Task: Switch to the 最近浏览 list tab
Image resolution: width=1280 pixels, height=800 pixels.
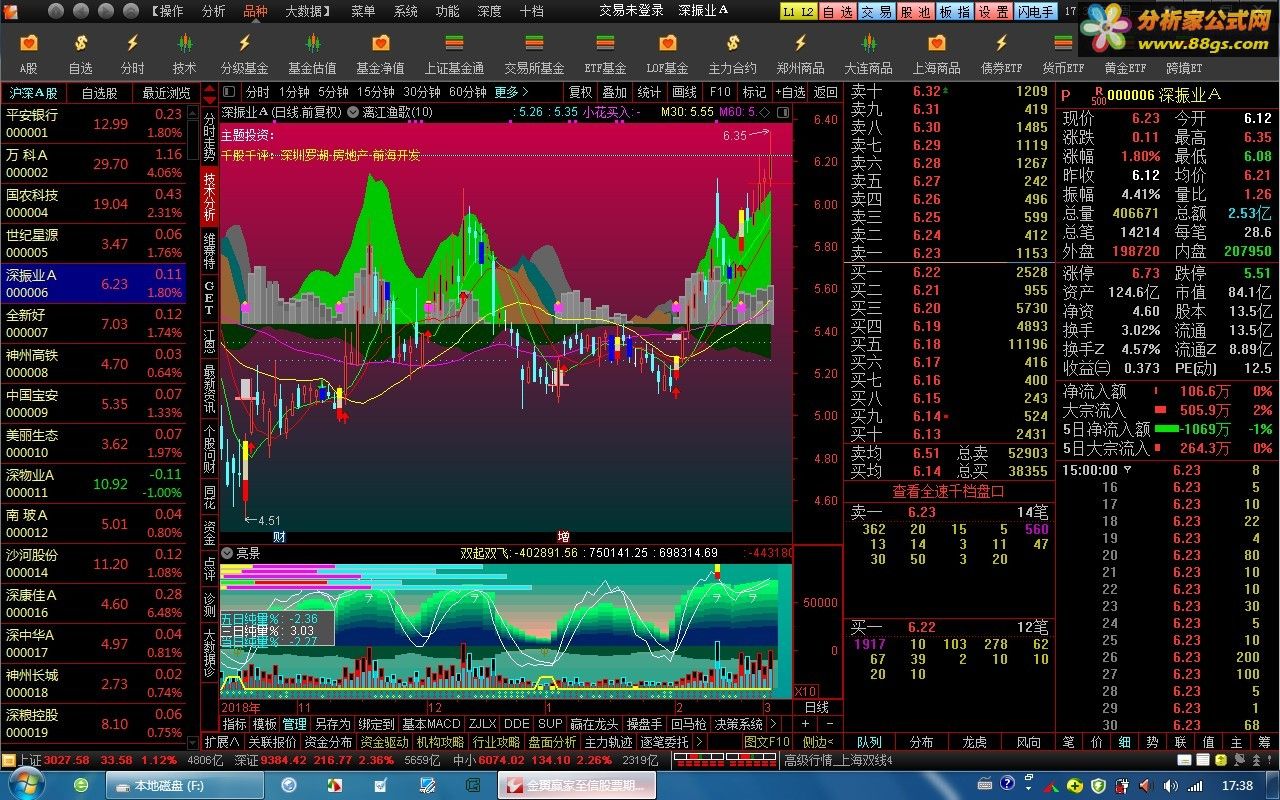Action: [166, 92]
